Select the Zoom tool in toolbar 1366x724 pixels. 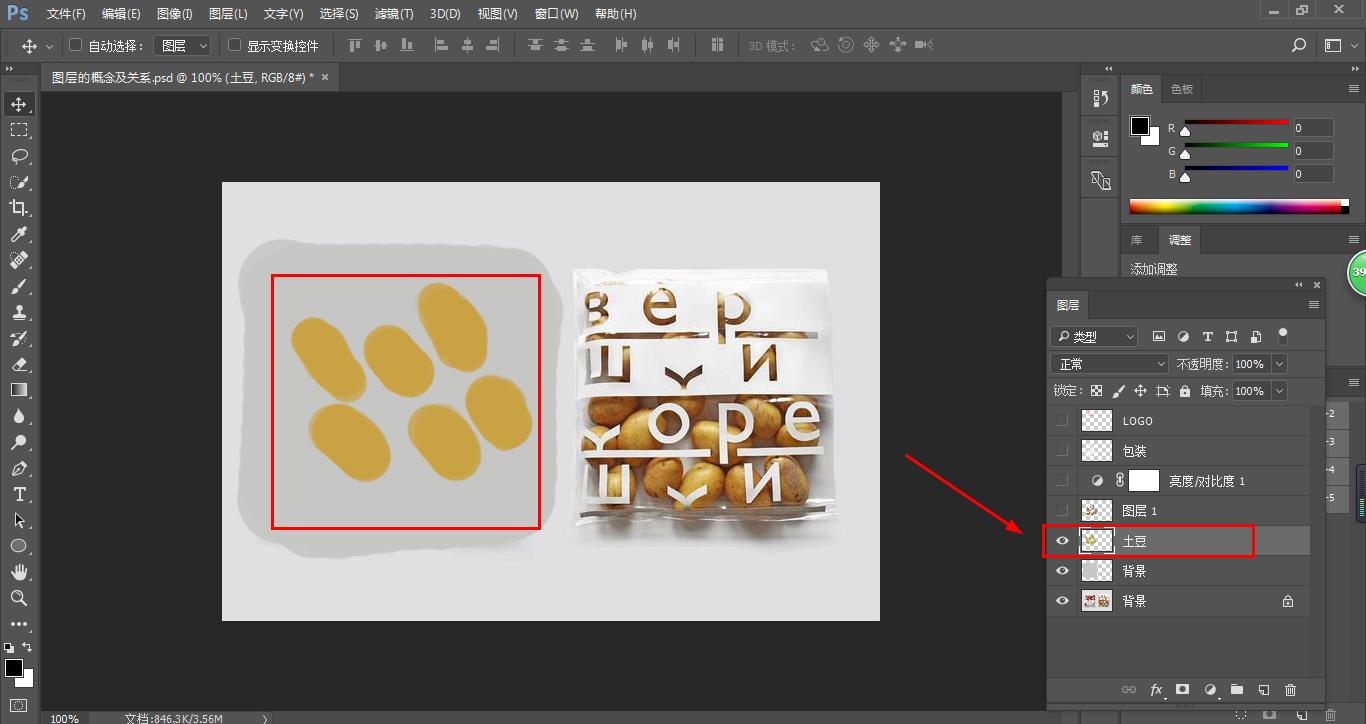pyautogui.click(x=19, y=598)
